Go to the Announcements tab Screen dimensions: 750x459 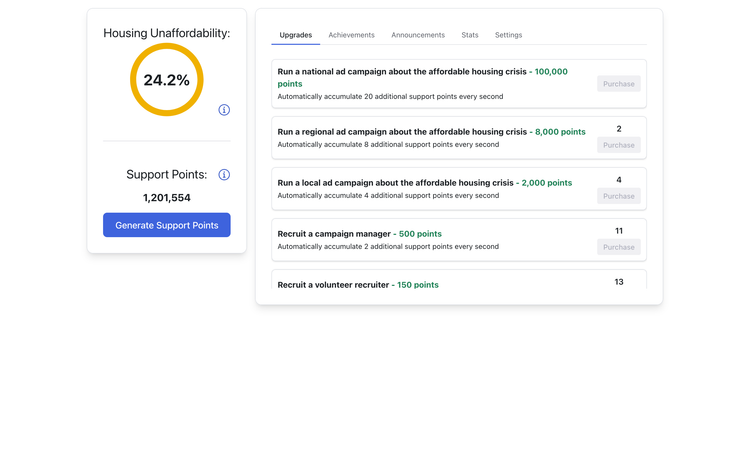pos(418,35)
